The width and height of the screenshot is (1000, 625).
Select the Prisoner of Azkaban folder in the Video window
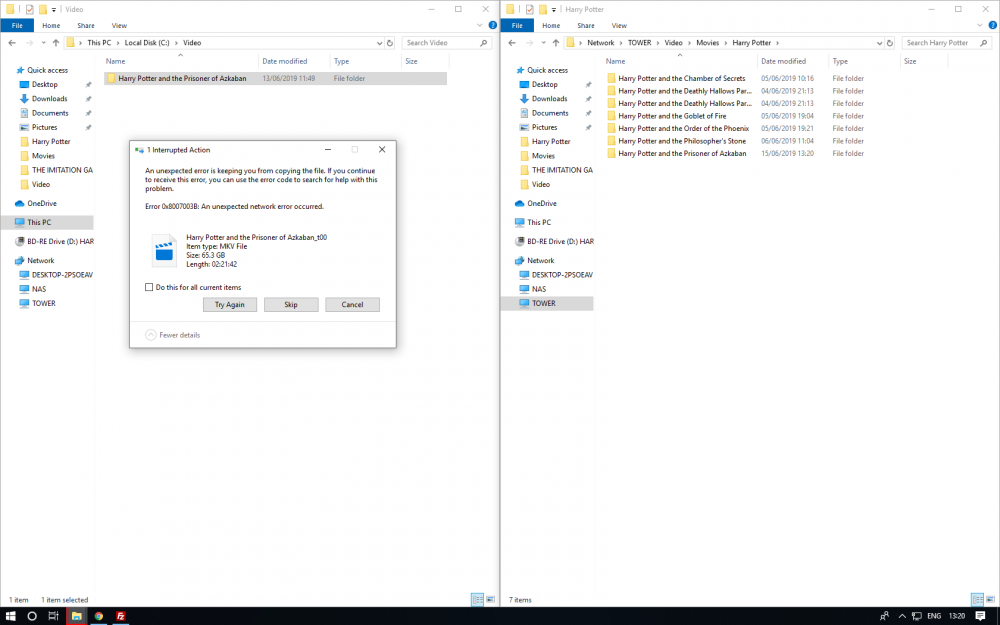276,78
